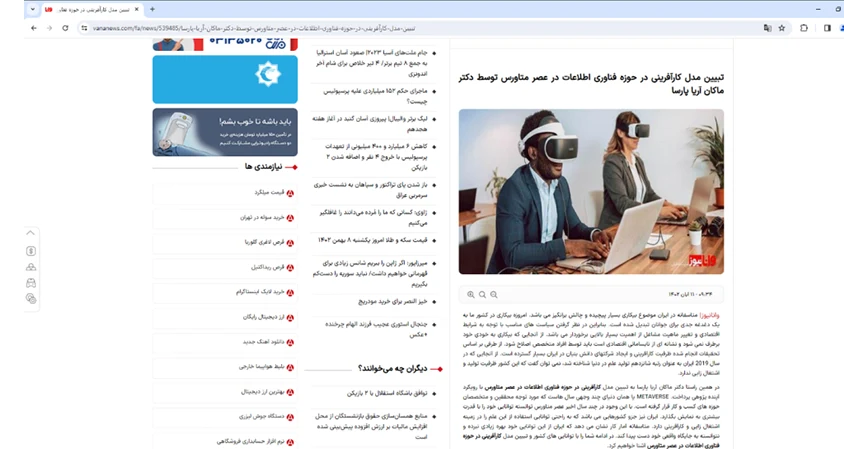This screenshot has width=844, height=449.
Task: Expand the tab search dropdown arrow
Action: click(x=11, y=9)
